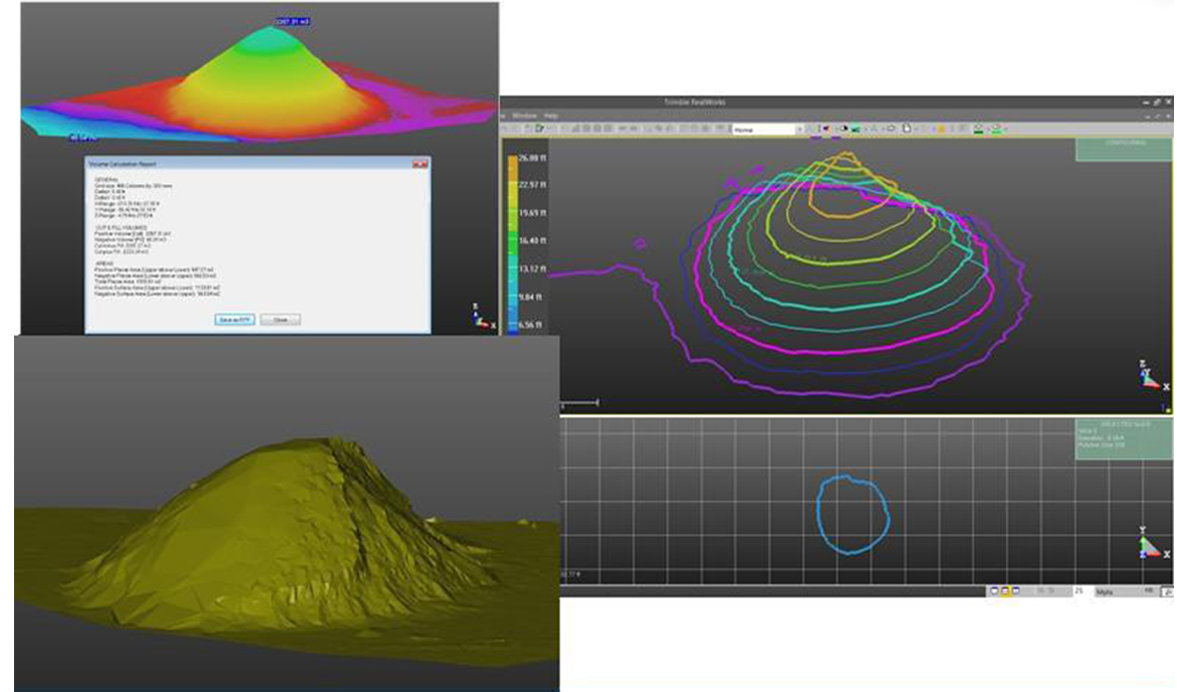
Task: Click the yellow toolbar icon right of page icon
Action: (941, 129)
